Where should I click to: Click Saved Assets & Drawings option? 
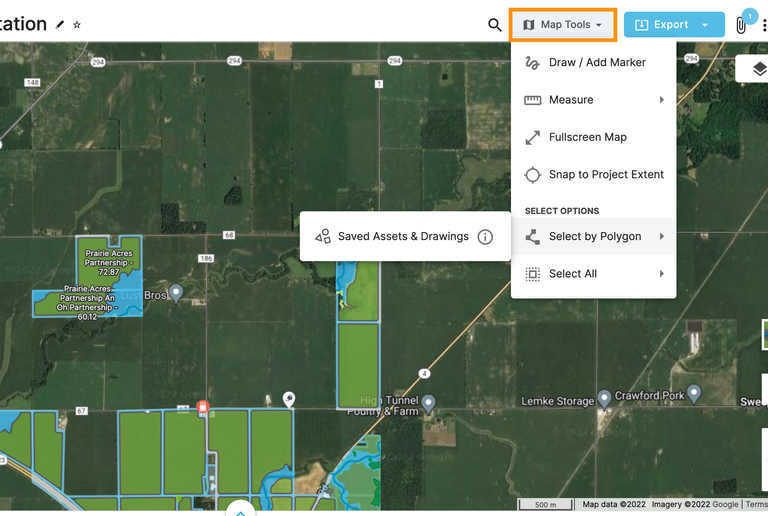(x=403, y=236)
